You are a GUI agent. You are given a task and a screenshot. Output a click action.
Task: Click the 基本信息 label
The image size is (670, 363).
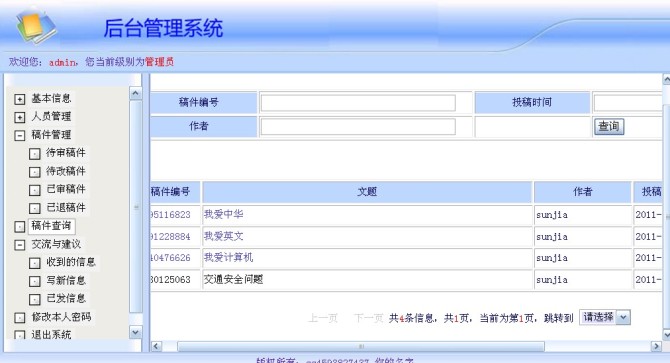click(51, 99)
